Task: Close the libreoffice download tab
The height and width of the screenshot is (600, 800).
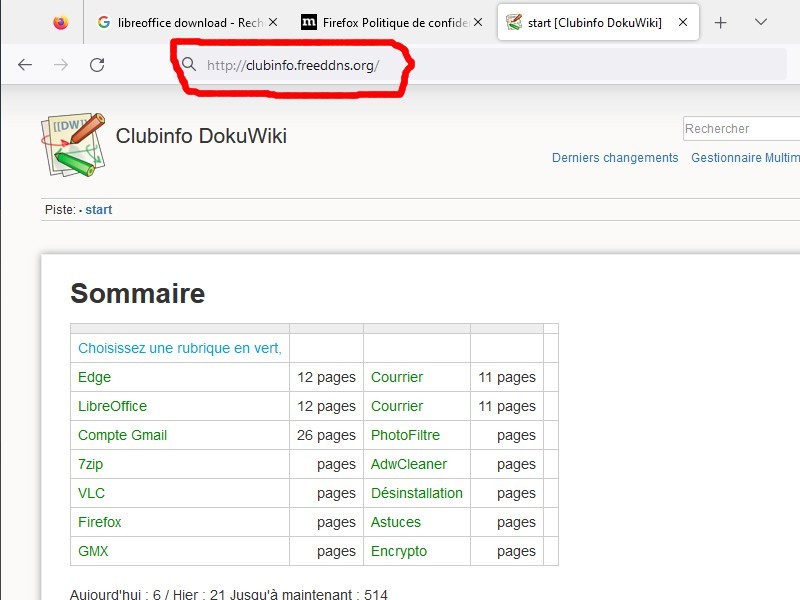Action: click(273, 23)
